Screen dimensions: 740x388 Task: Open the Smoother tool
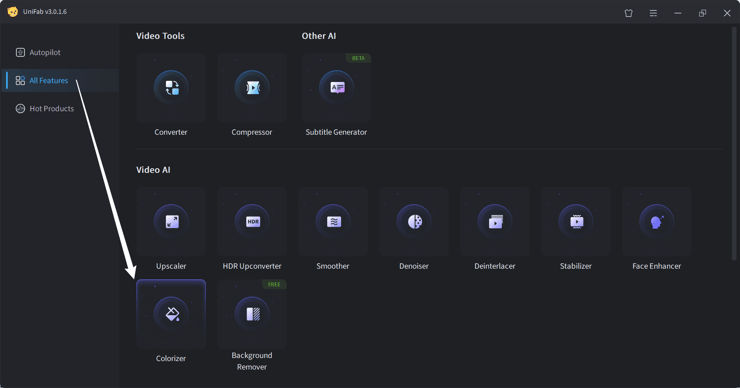333,221
